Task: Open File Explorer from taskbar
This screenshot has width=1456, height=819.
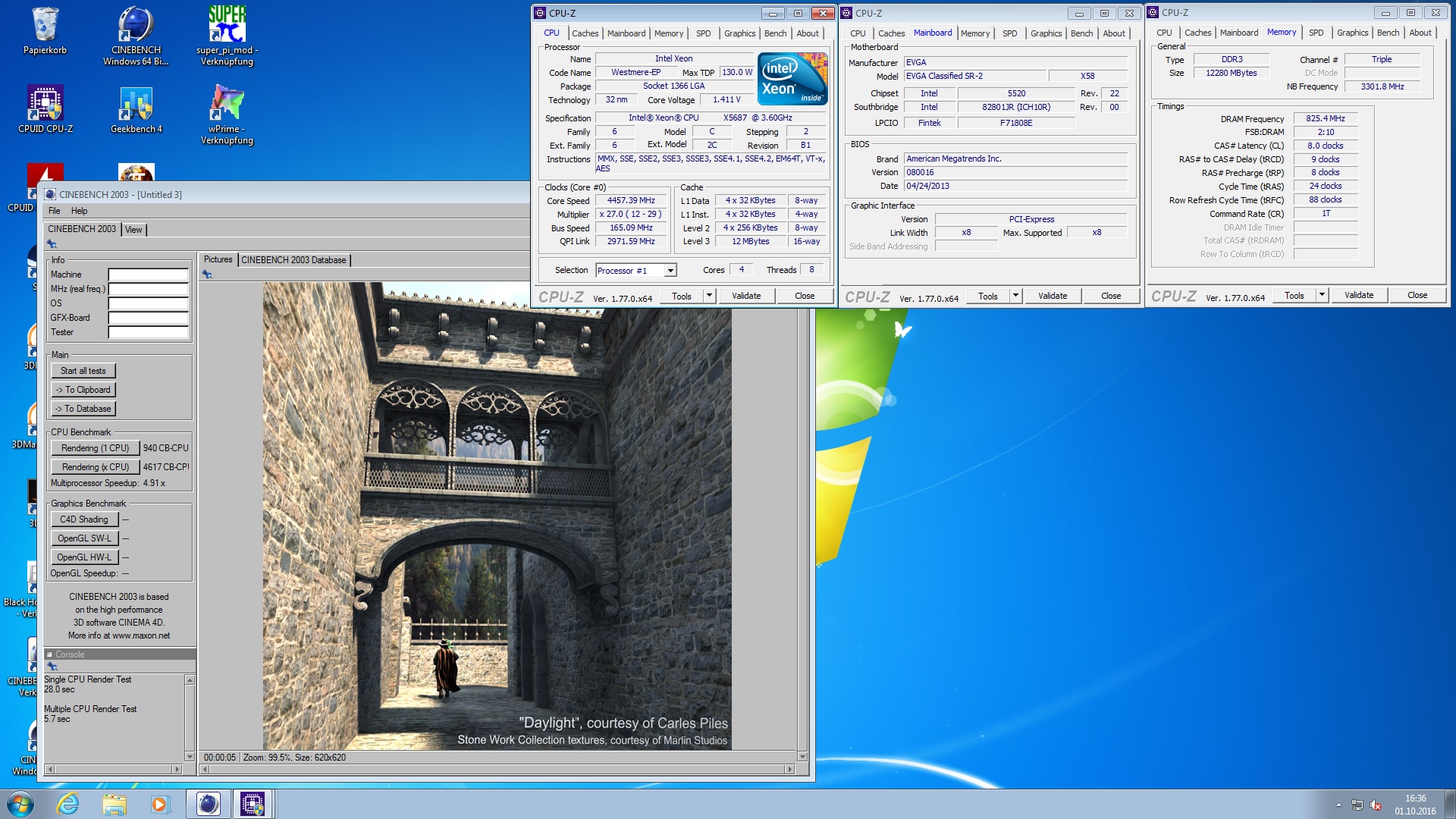Action: [x=114, y=804]
